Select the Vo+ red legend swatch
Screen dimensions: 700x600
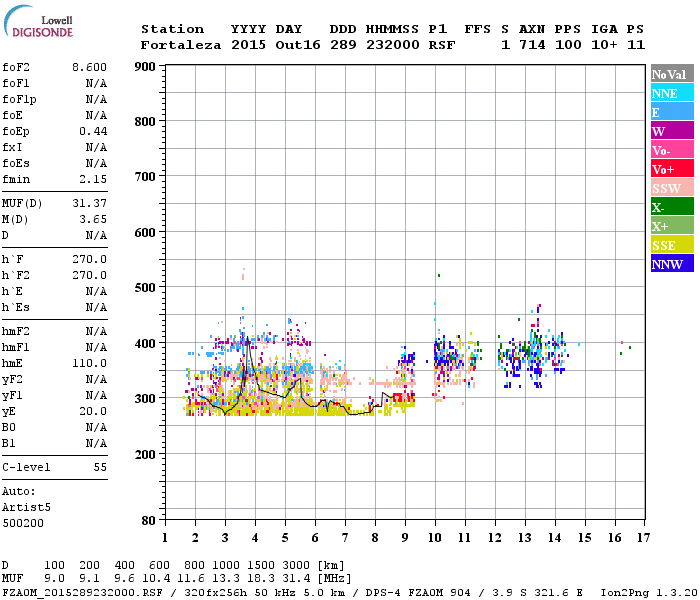pyautogui.click(x=672, y=169)
